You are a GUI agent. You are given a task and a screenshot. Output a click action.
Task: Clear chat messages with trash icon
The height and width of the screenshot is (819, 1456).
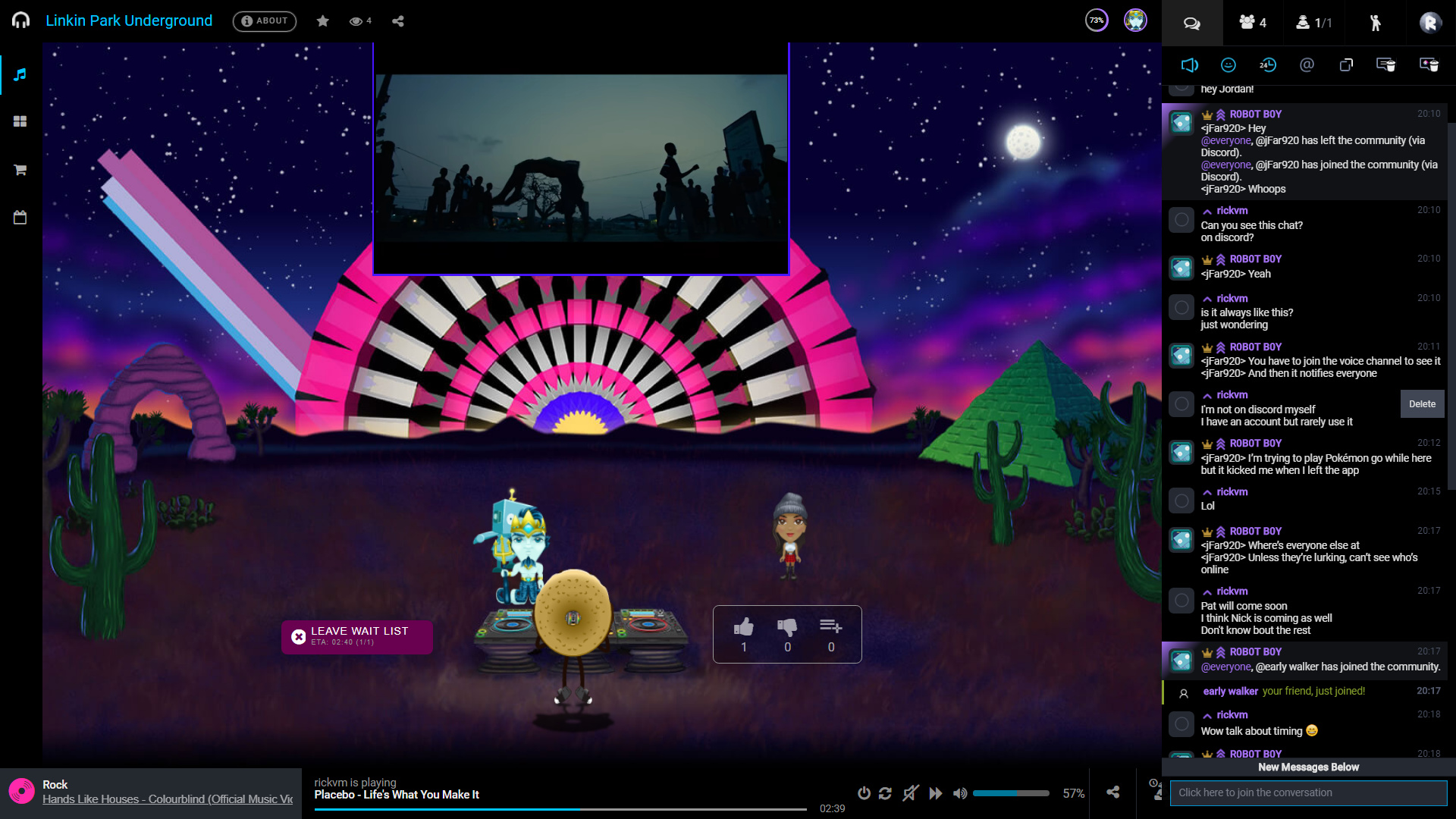point(1386,65)
